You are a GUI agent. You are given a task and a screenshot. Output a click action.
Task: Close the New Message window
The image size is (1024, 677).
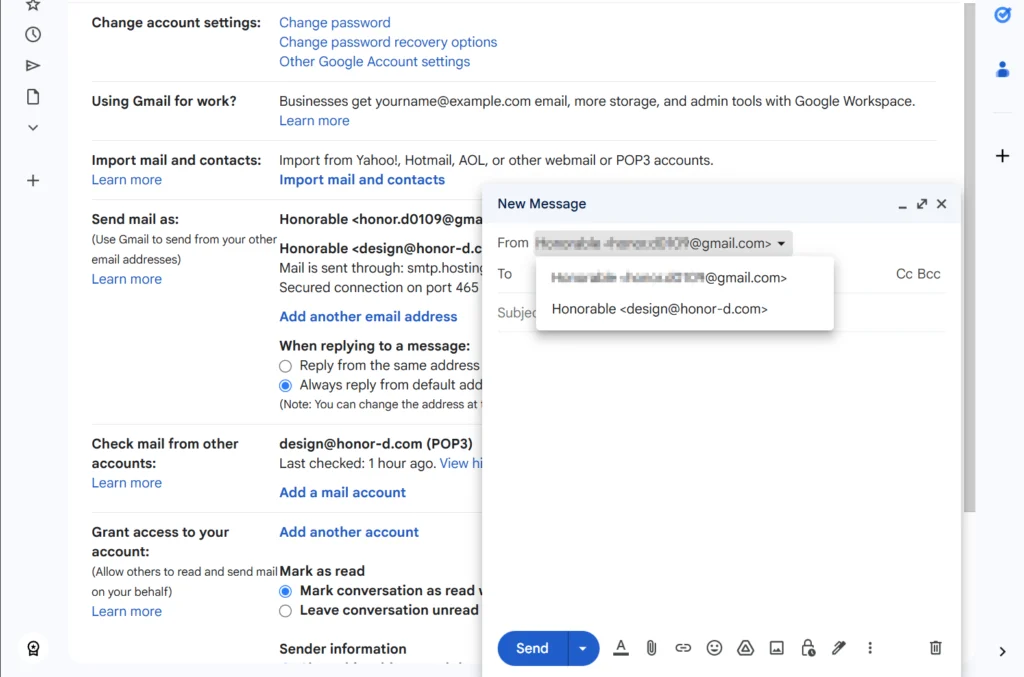coord(941,204)
